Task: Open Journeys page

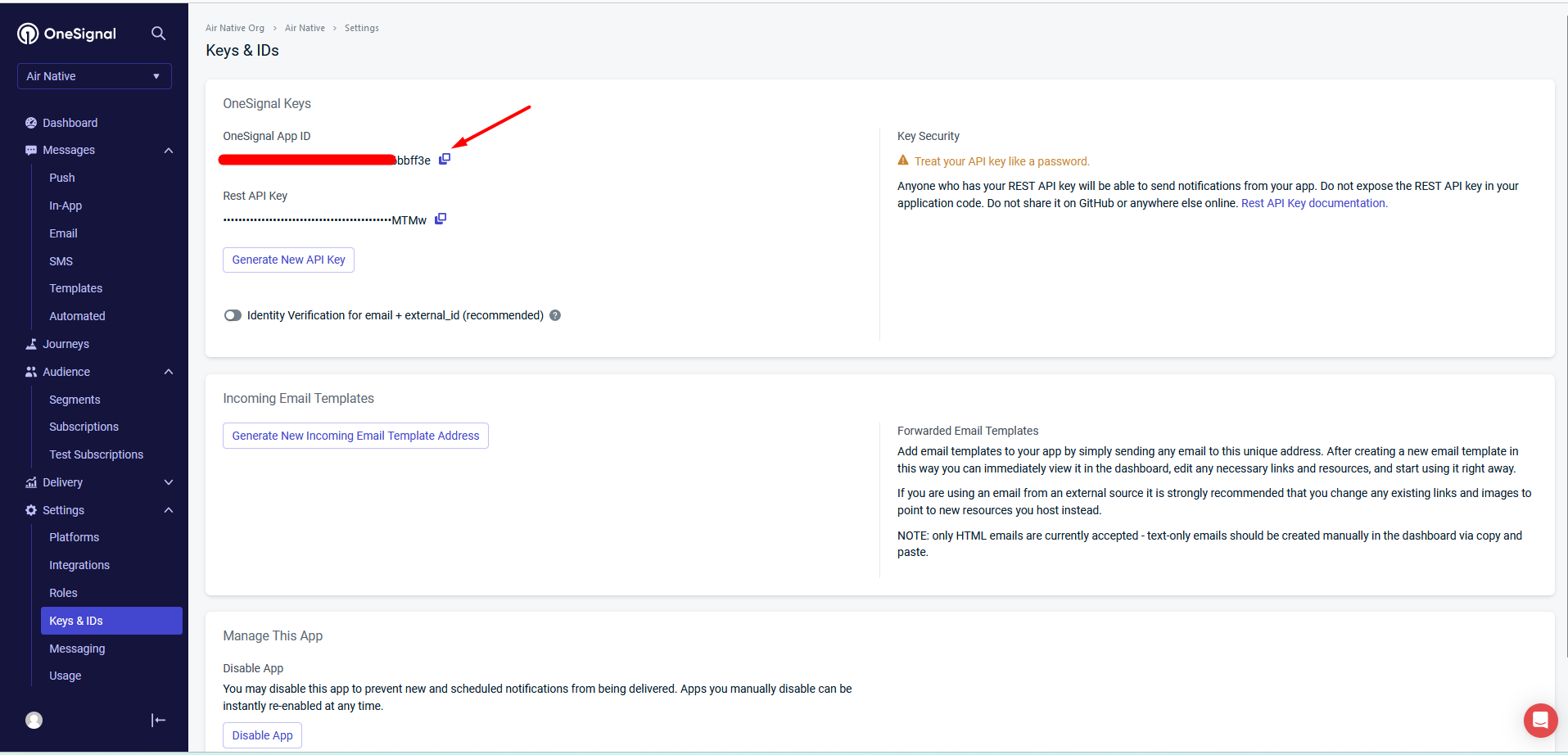Action: point(66,344)
